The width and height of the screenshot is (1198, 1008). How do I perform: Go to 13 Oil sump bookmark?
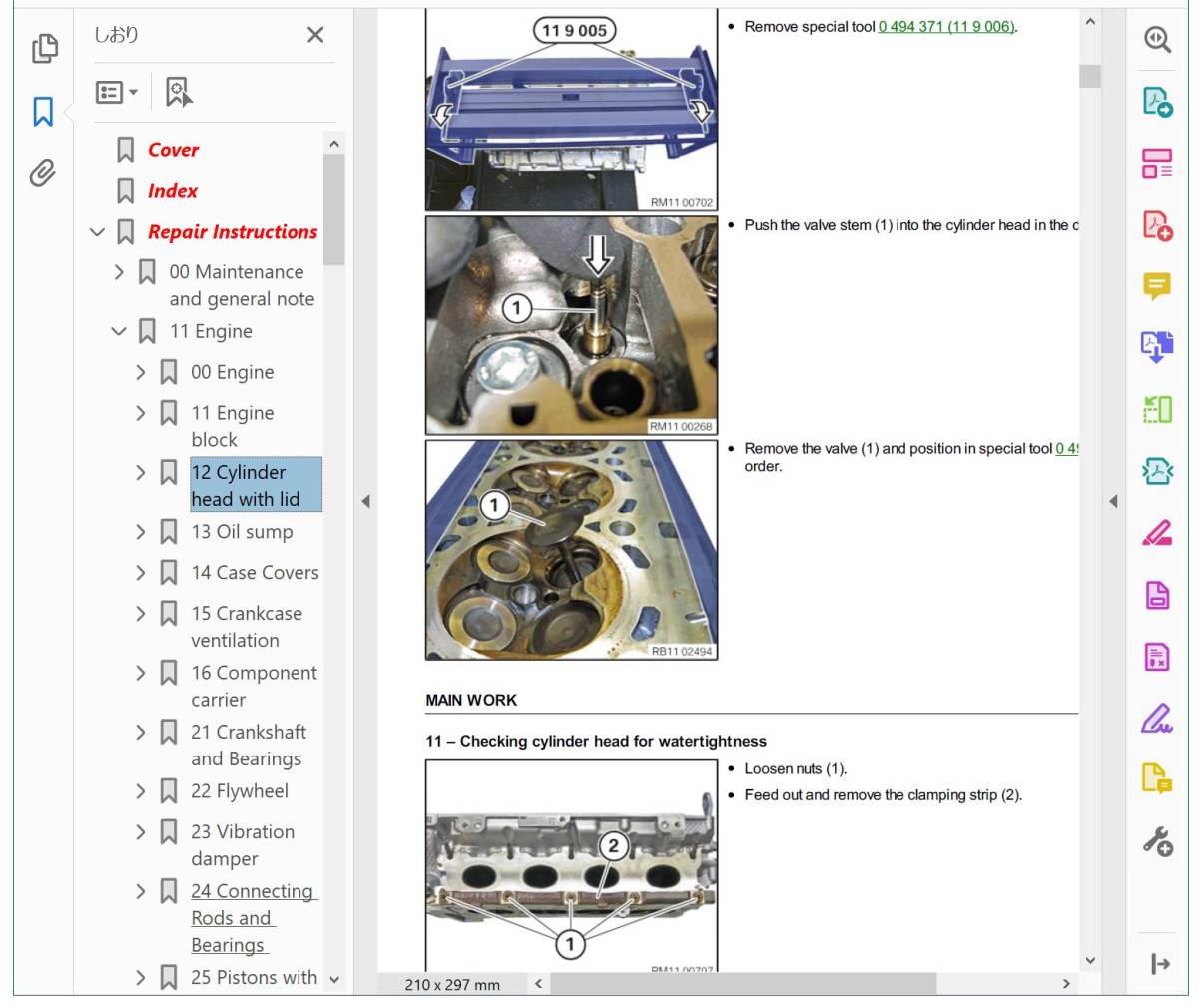[242, 532]
